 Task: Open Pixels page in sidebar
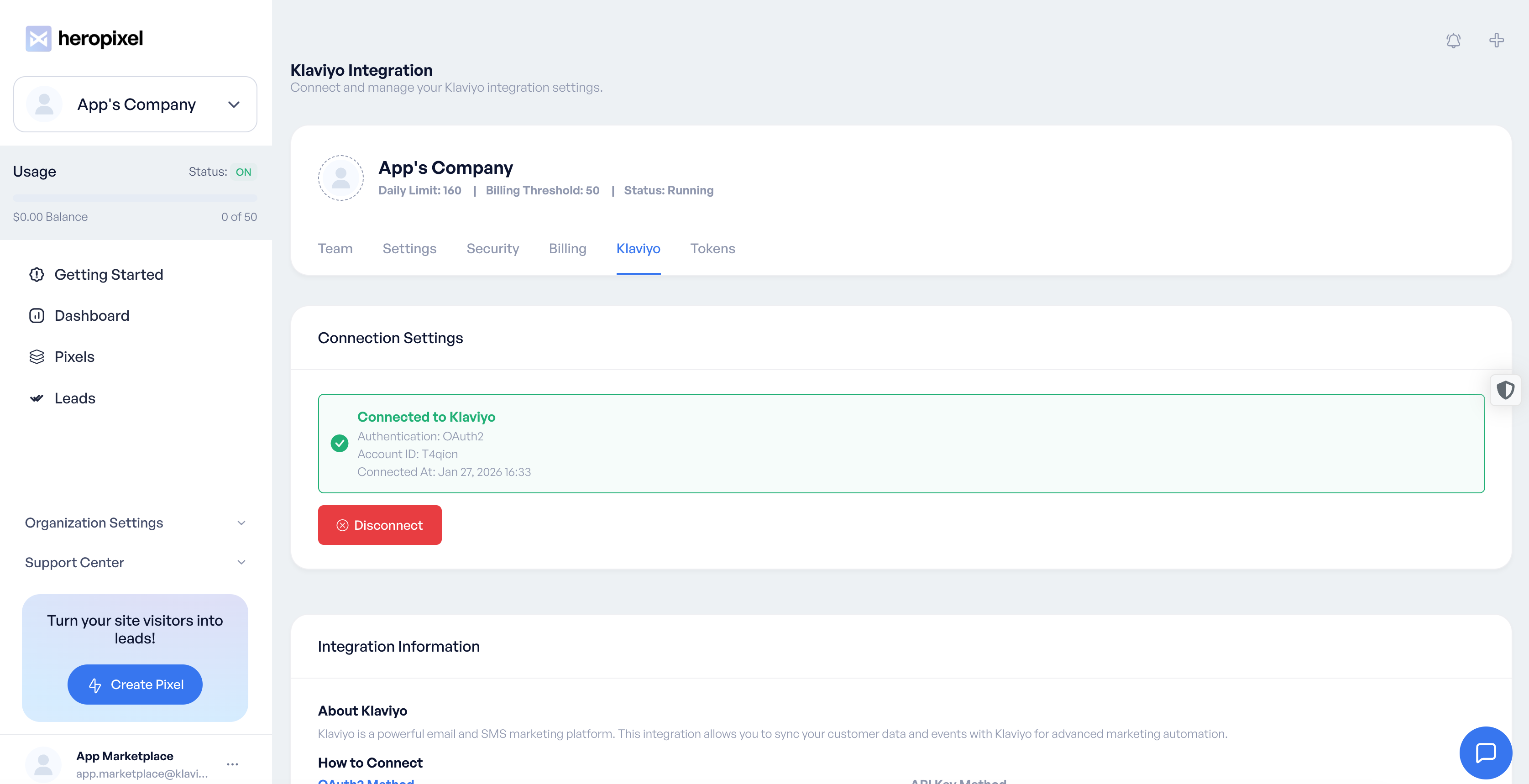point(74,357)
